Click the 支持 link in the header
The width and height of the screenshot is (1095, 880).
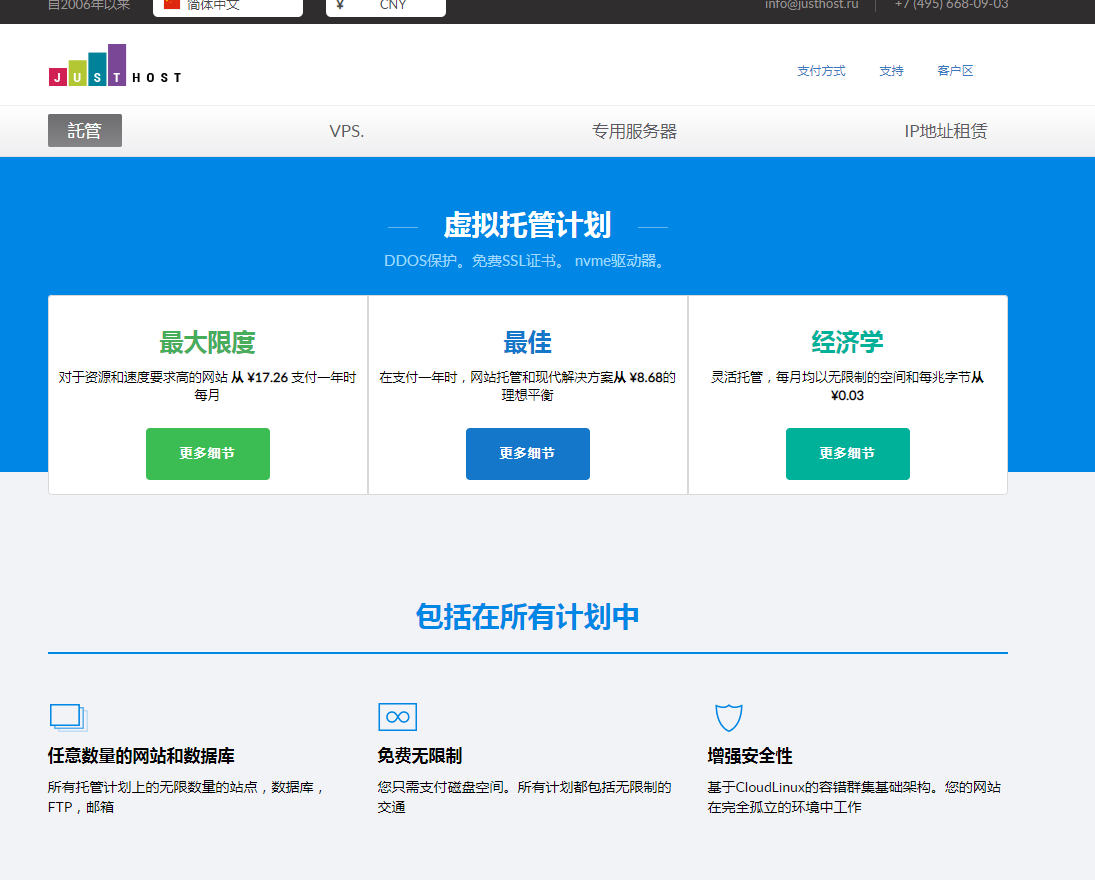tap(891, 70)
